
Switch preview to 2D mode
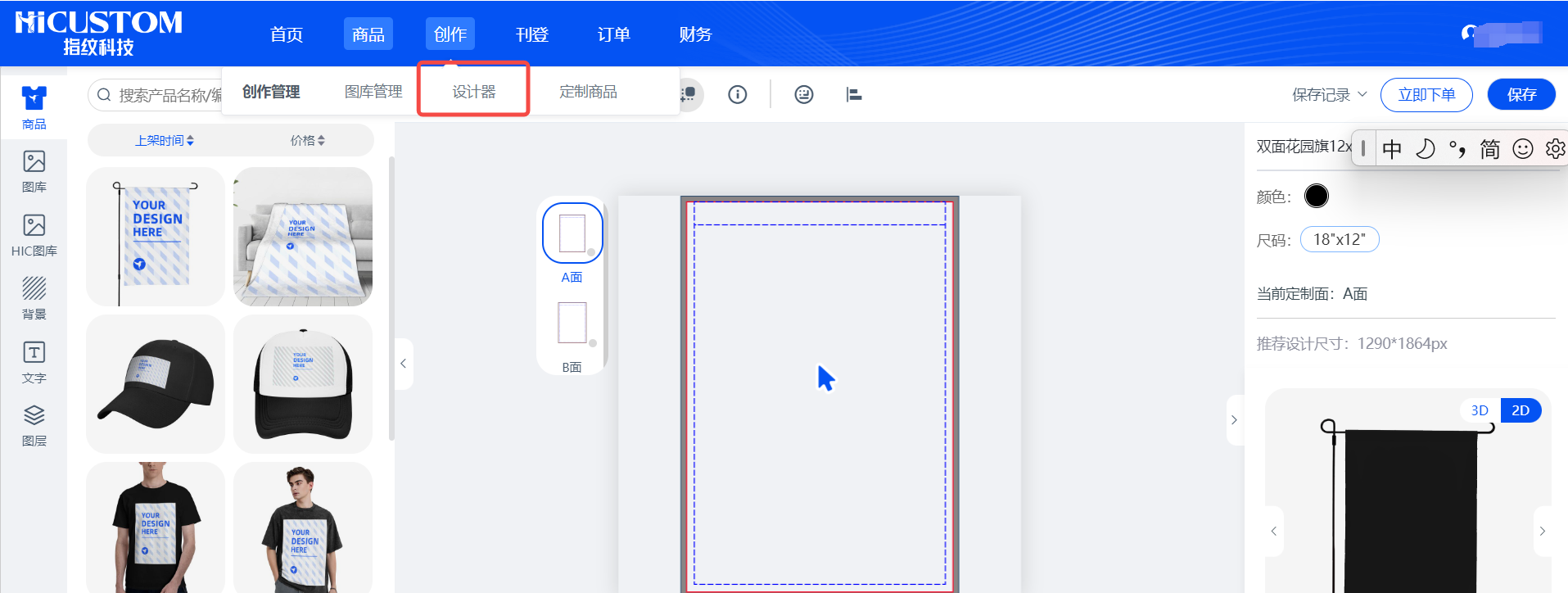click(x=1521, y=410)
